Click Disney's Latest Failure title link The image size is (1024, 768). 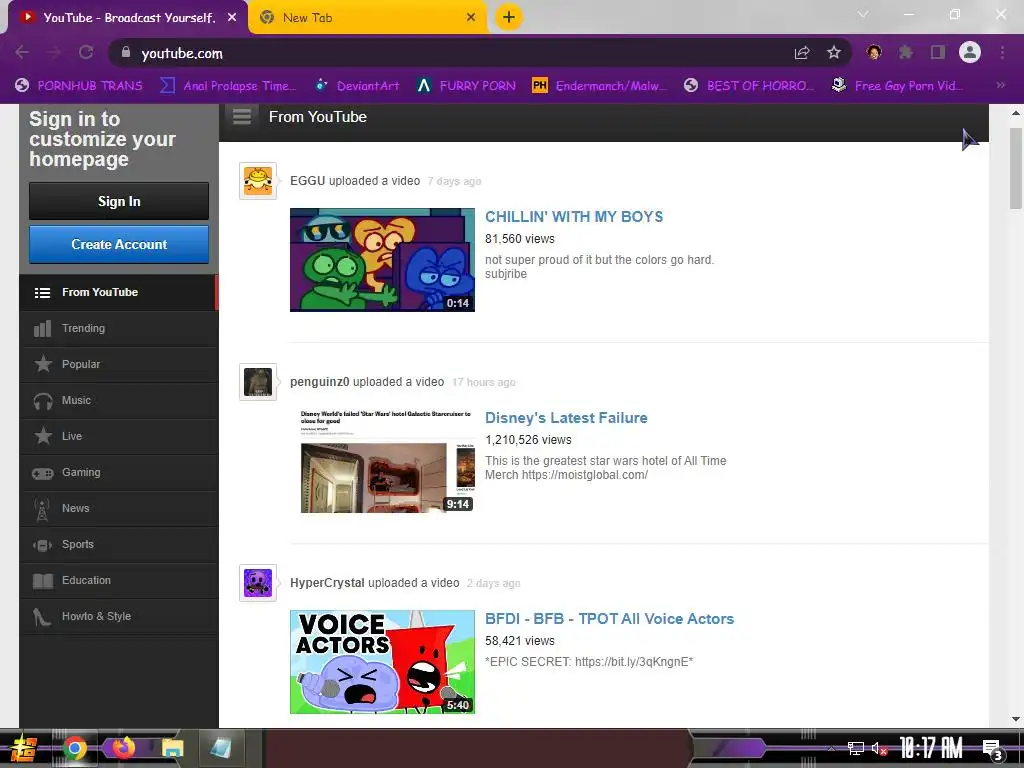click(566, 418)
